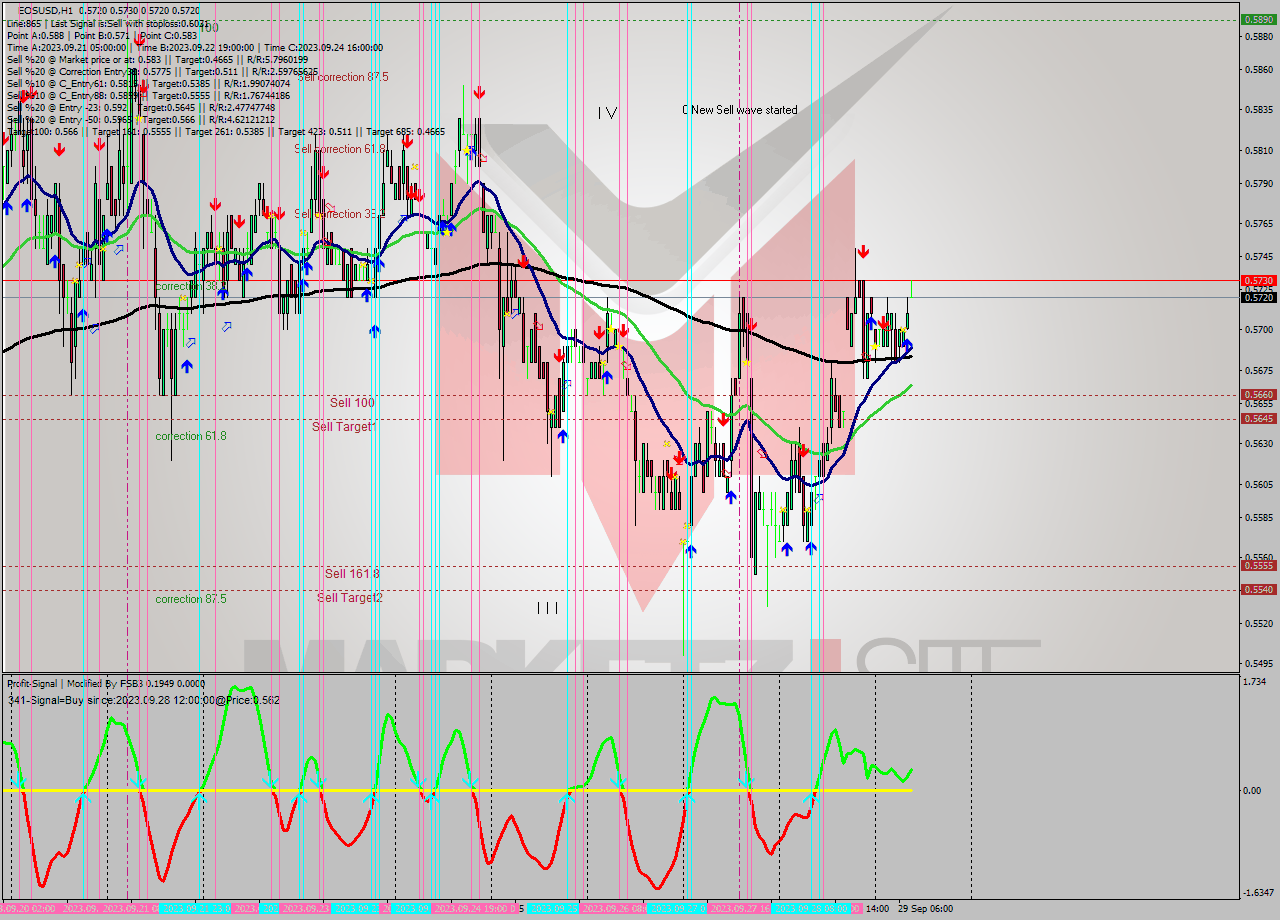Image resolution: width=1280 pixels, height=920 pixels.
Task: Select a blue buy arrow below the September 27 low
Action: click(x=788, y=549)
